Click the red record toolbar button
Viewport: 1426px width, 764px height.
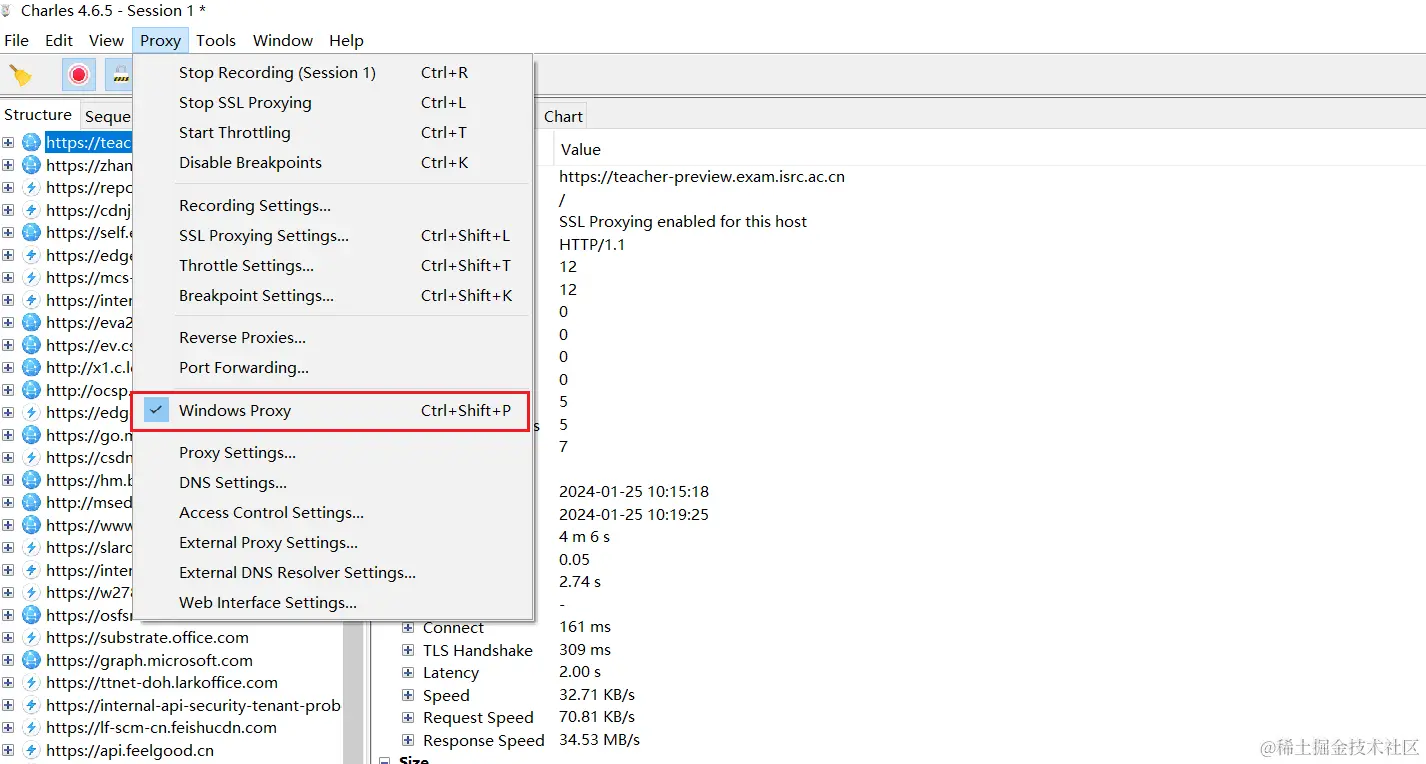[x=79, y=75]
